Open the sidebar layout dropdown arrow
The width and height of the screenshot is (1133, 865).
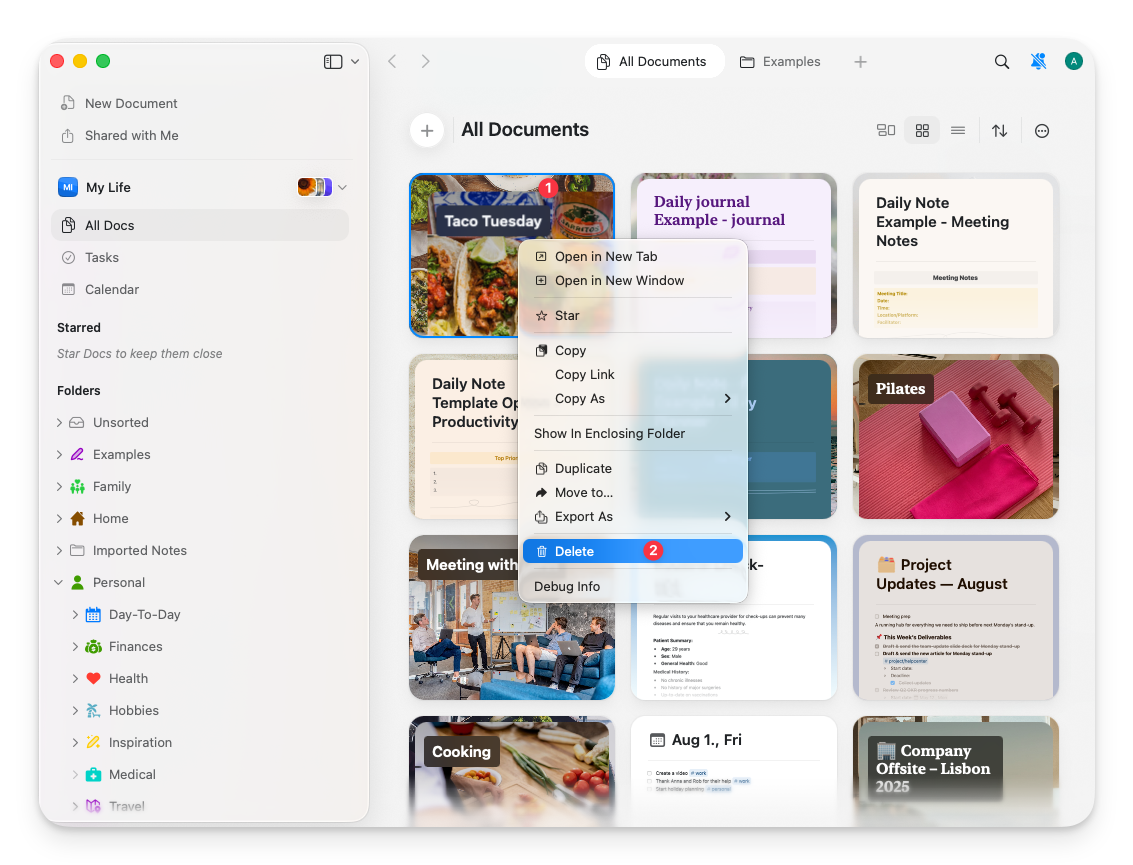(355, 61)
